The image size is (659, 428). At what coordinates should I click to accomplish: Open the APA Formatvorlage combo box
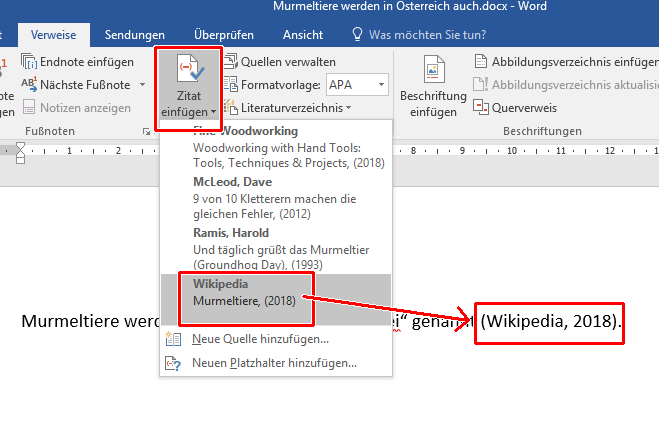coord(357,85)
